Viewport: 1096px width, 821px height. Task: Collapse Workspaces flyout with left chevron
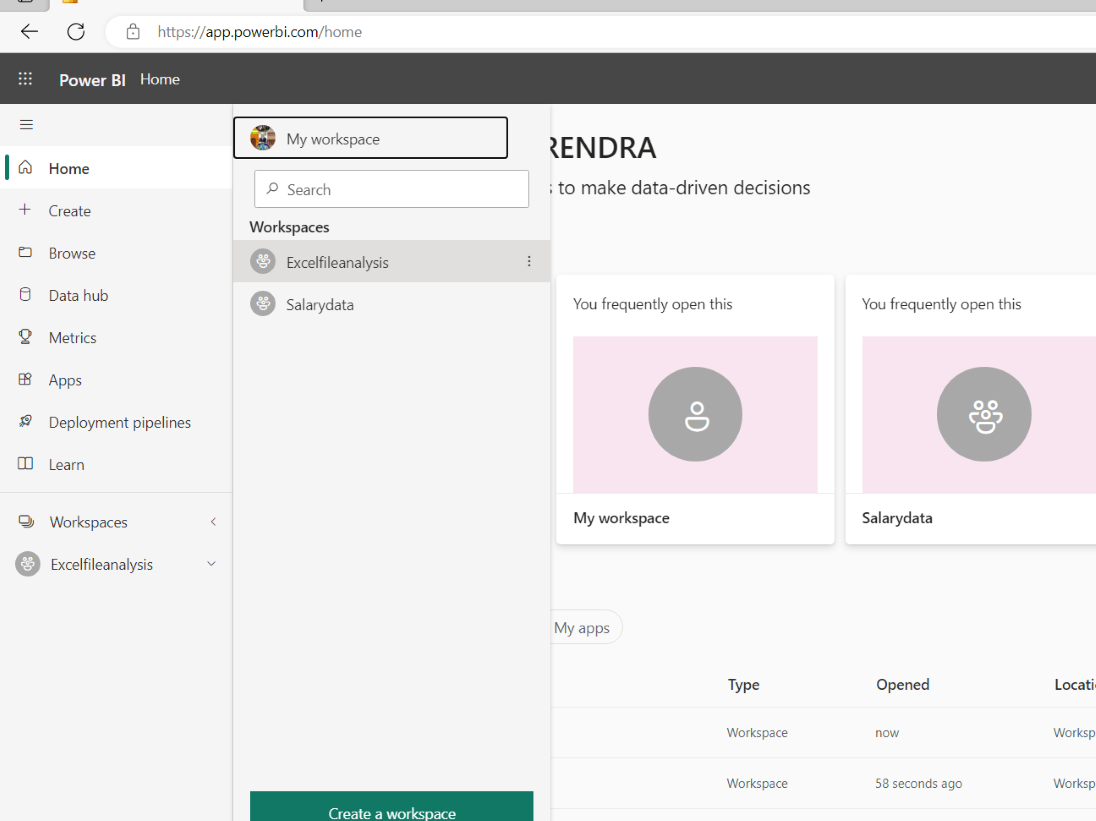[213, 522]
